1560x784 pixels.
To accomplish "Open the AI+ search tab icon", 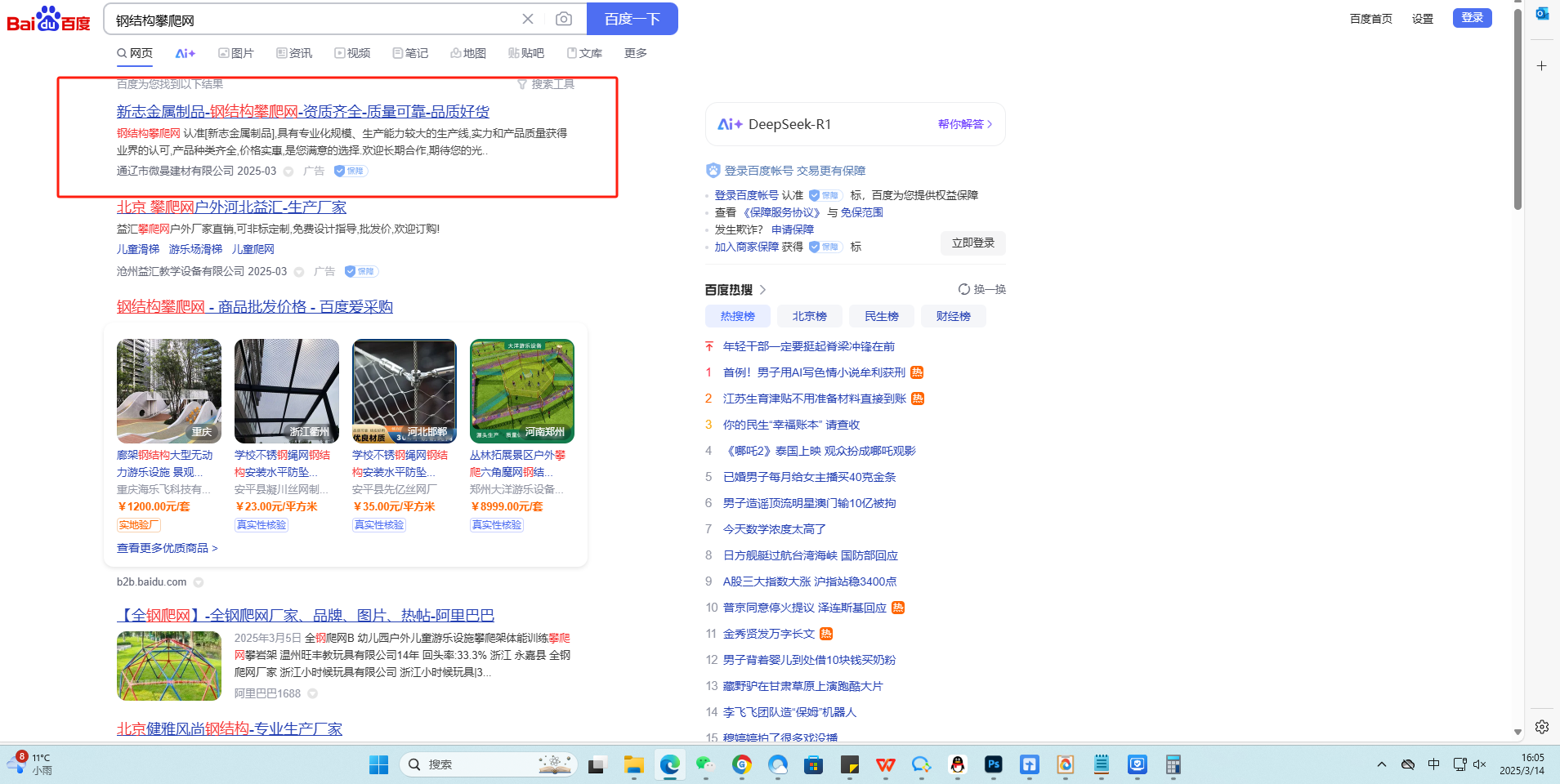I will [x=185, y=53].
